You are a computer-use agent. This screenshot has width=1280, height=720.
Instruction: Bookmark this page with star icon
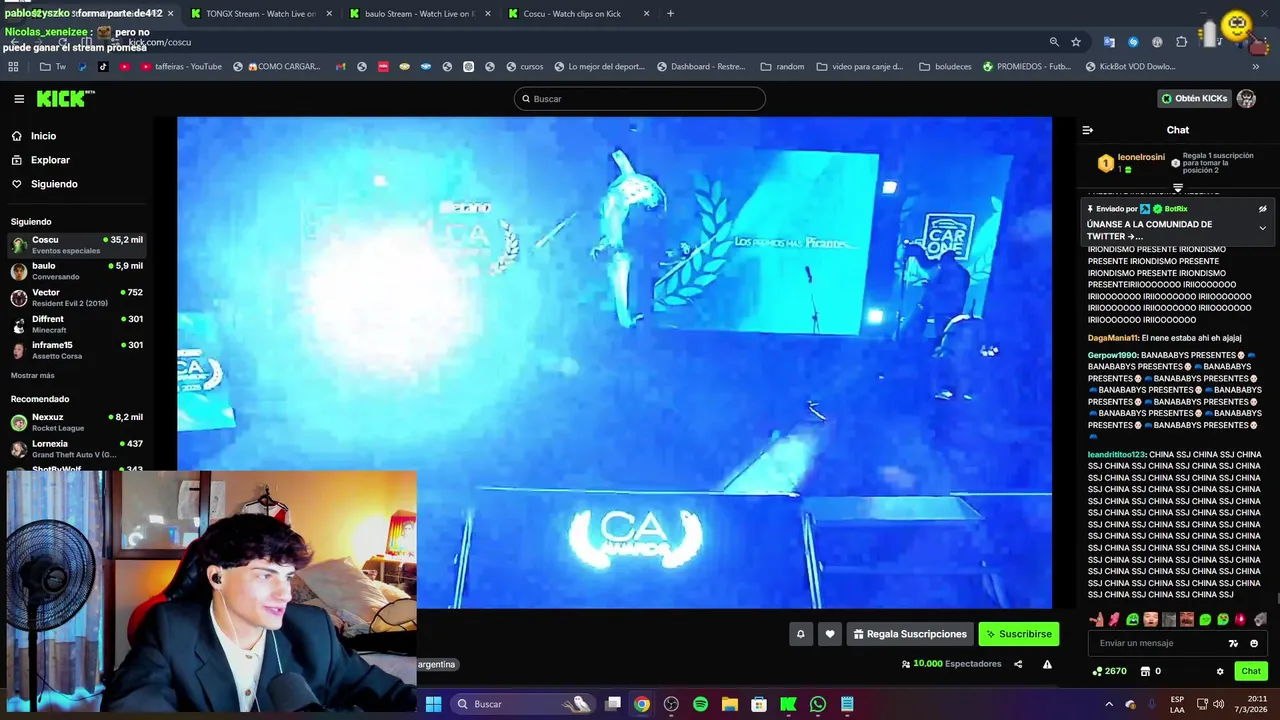click(1076, 42)
